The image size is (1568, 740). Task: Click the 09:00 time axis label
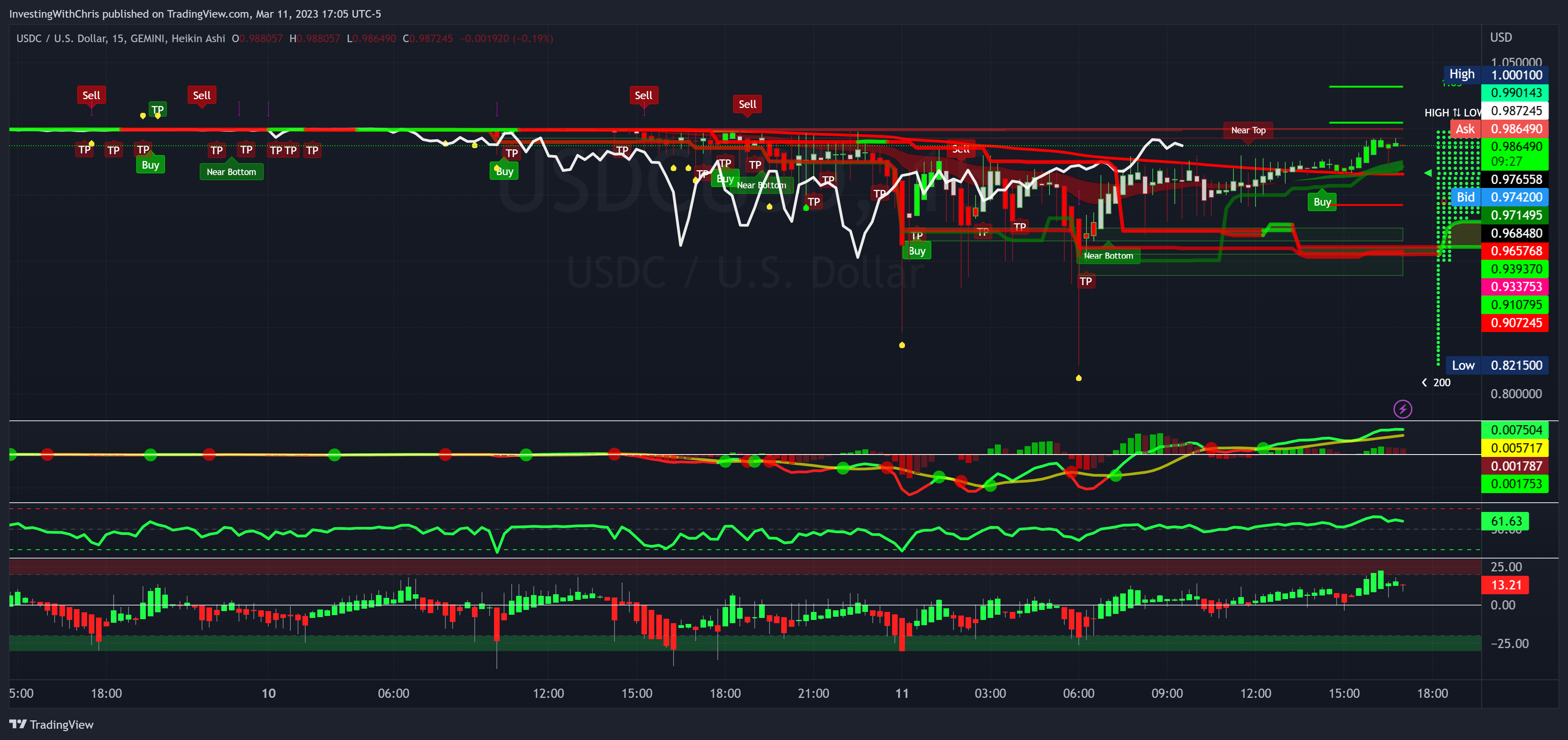1167,693
